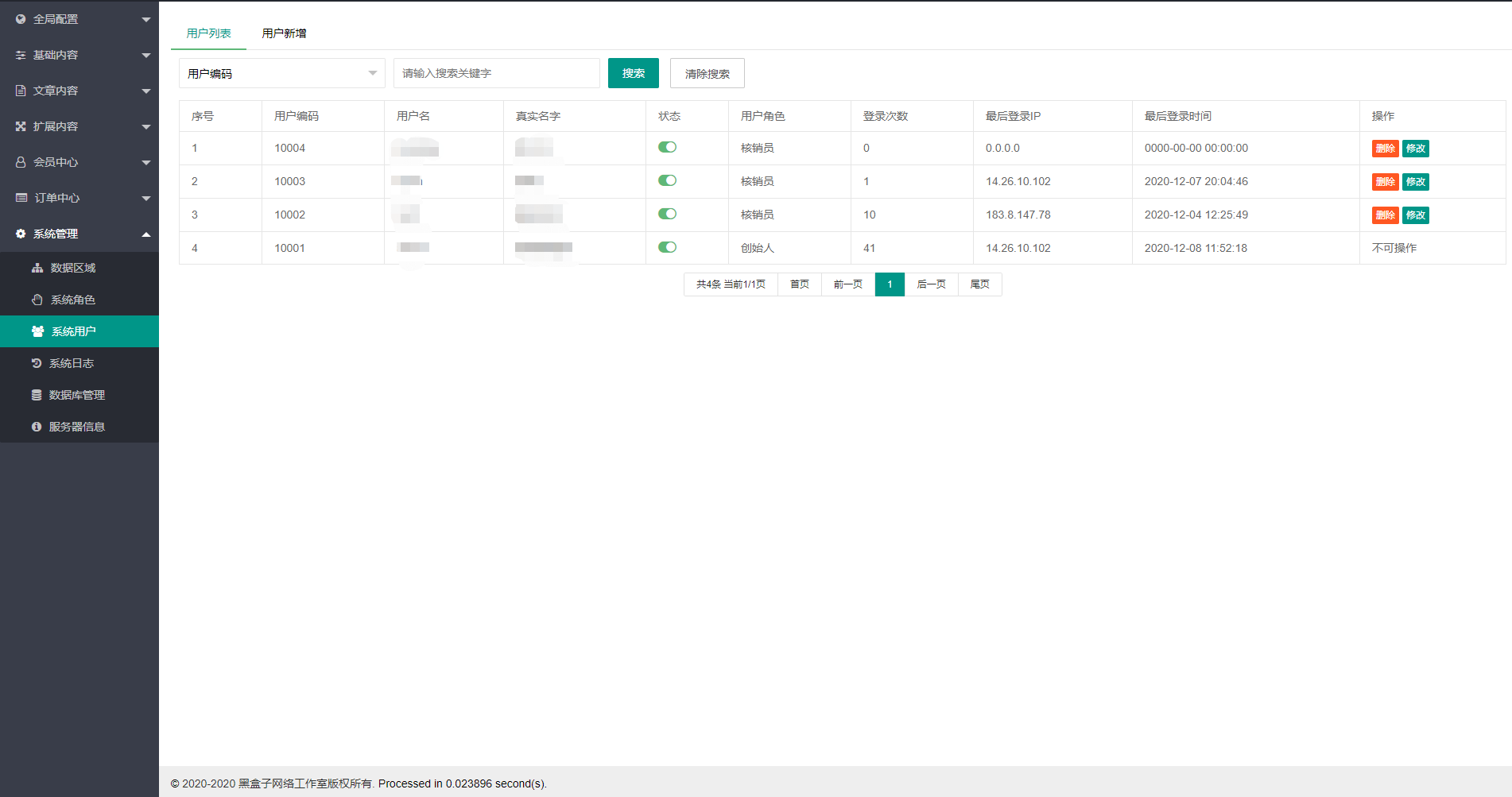Click the 系统用户 users icon
Screen dimensions: 1512x797
click(x=37, y=331)
